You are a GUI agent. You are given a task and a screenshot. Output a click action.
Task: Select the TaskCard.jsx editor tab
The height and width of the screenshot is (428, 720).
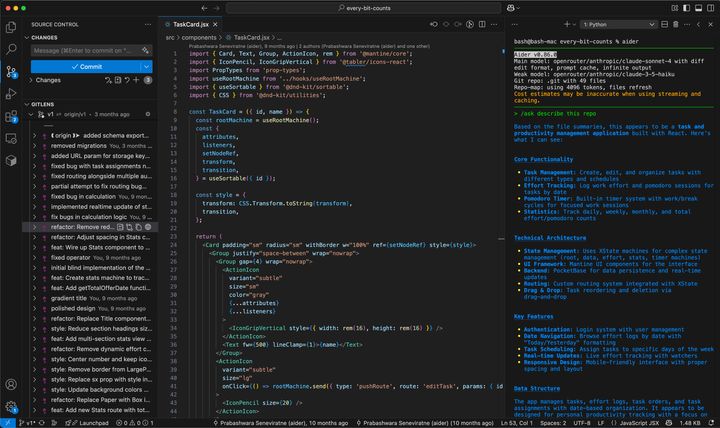(191, 24)
